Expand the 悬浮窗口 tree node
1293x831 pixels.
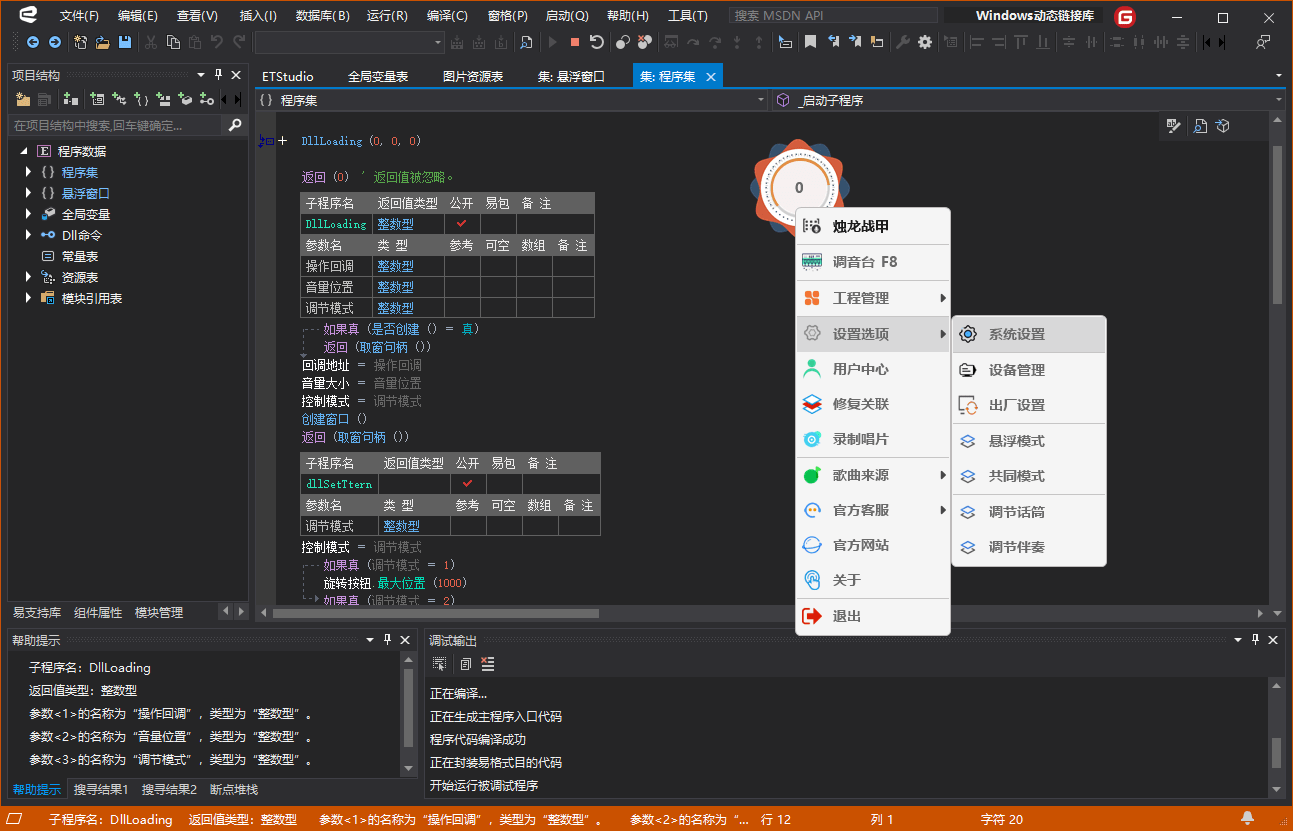(29, 193)
